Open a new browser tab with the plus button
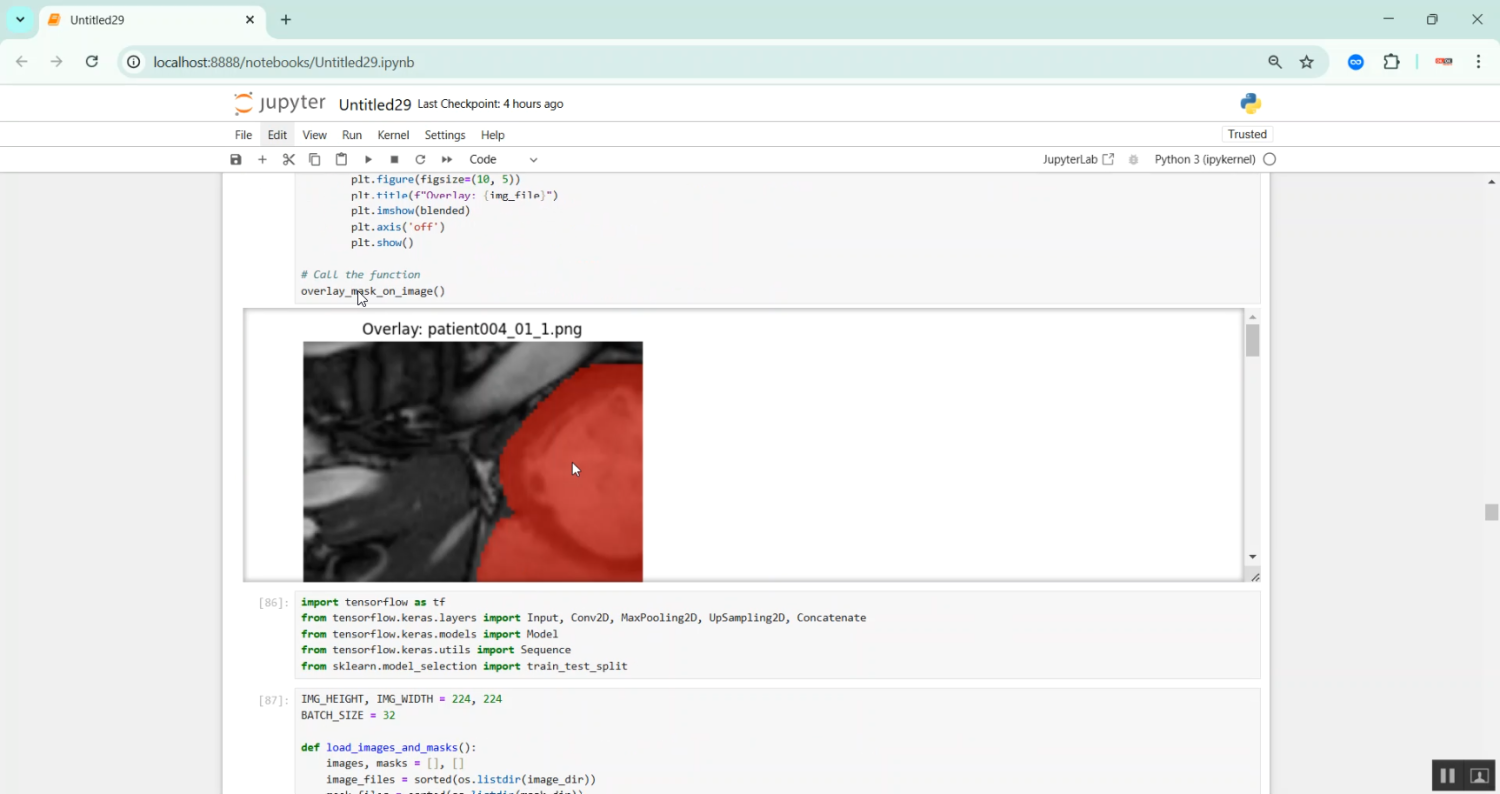The width and height of the screenshot is (1500, 794). (x=286, y=20)
